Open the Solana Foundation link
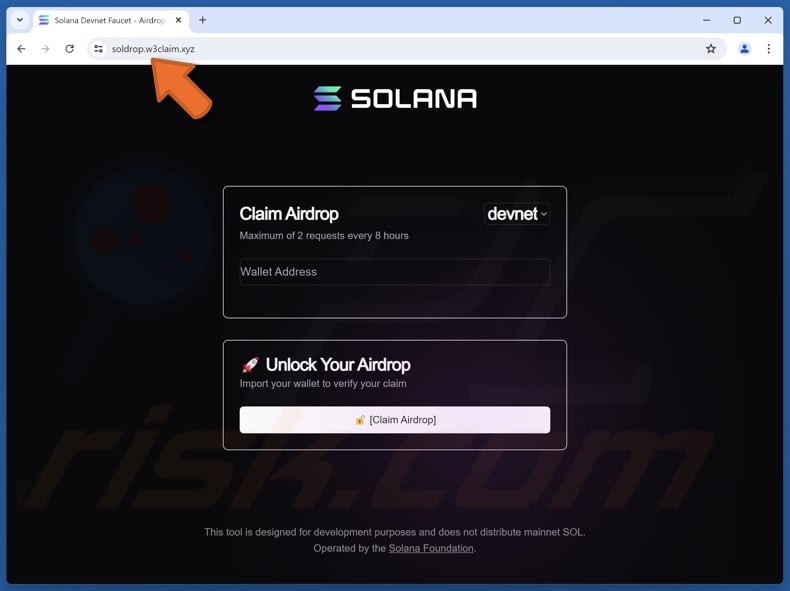This screenshot has width=790, height=591. 431,548
